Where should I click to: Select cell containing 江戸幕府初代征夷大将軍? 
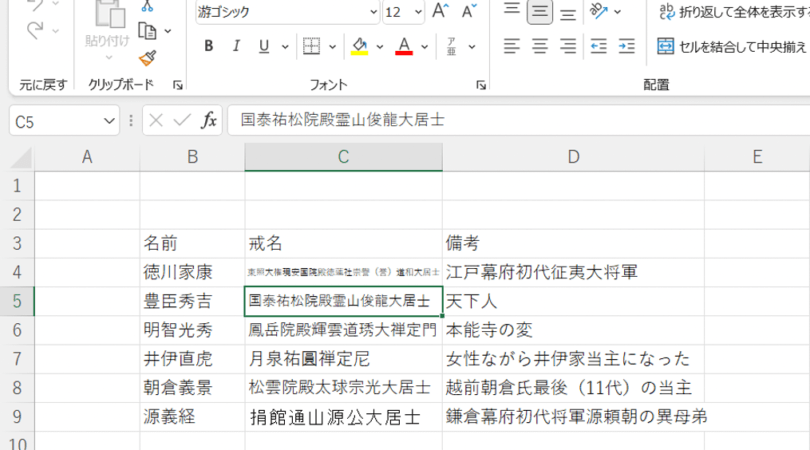coord(573,272)
